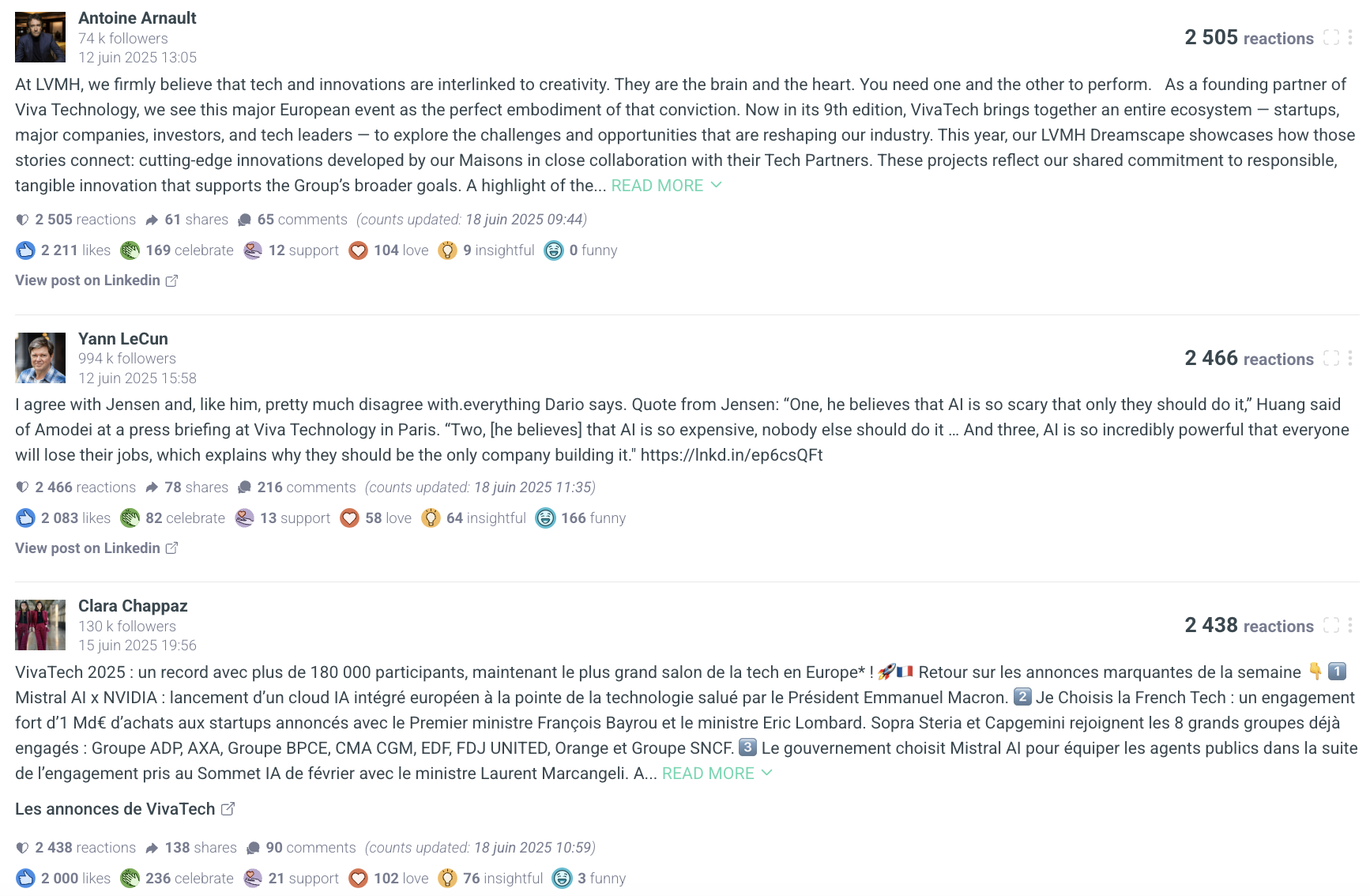Click the insightful lightbulb icon on Yann LeCun's post

431,518
